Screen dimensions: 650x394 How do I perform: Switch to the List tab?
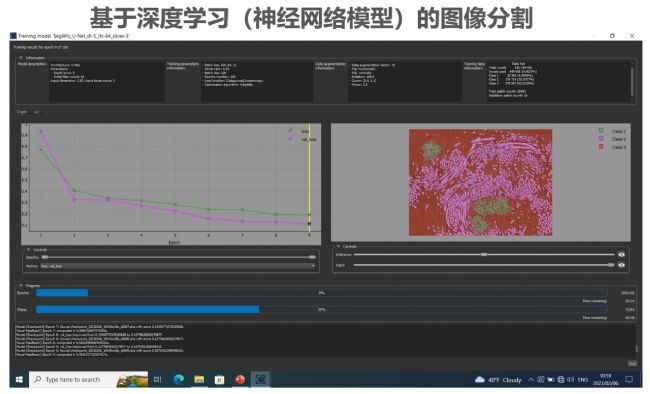pyautogui.click(x=36, y=112)
